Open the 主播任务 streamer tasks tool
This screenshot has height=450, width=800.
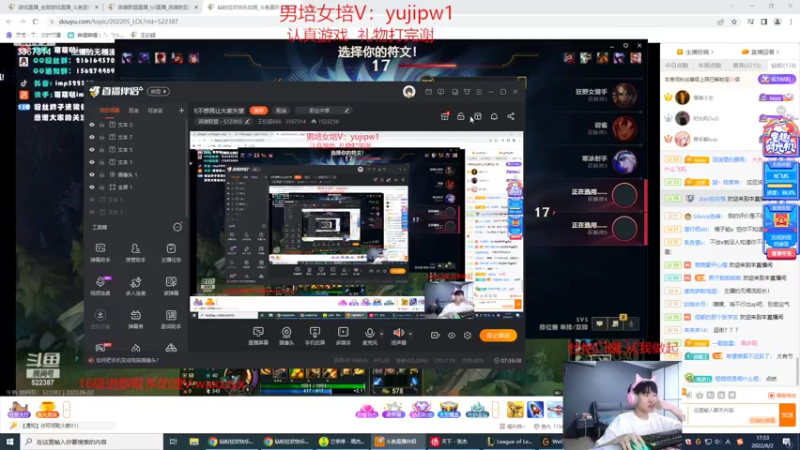171,252
